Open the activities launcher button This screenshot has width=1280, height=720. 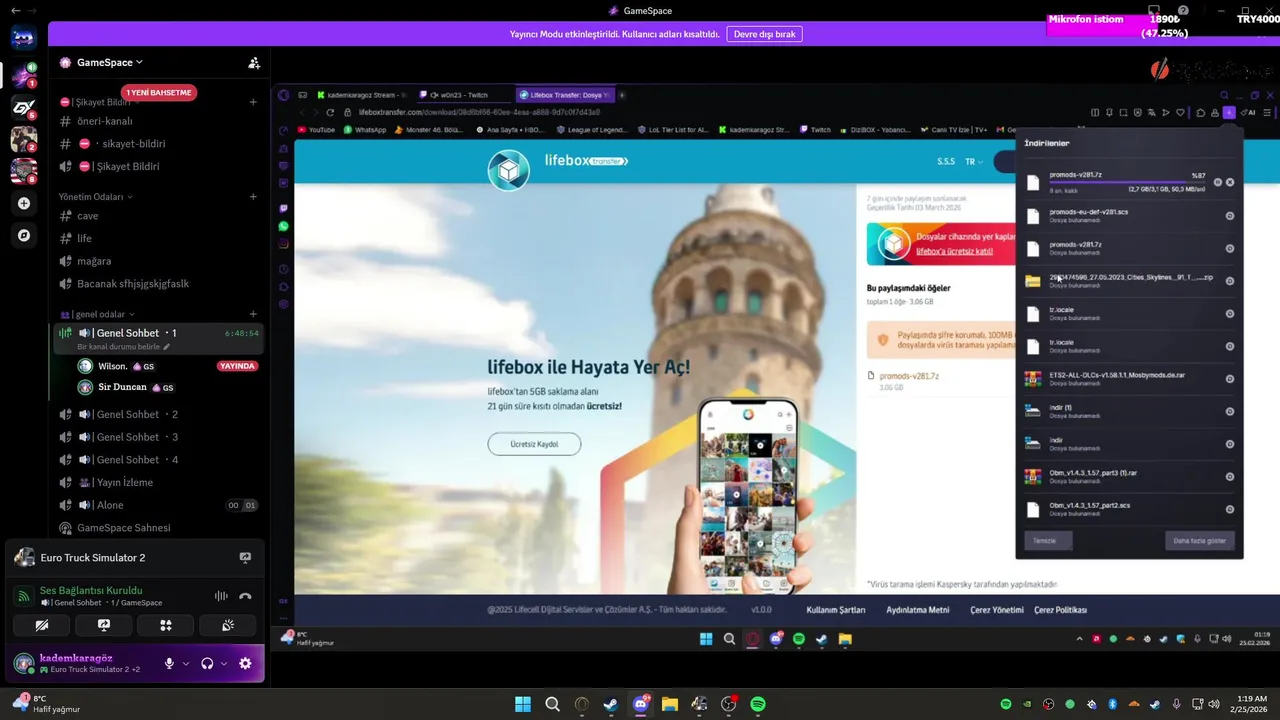(165, 625)
